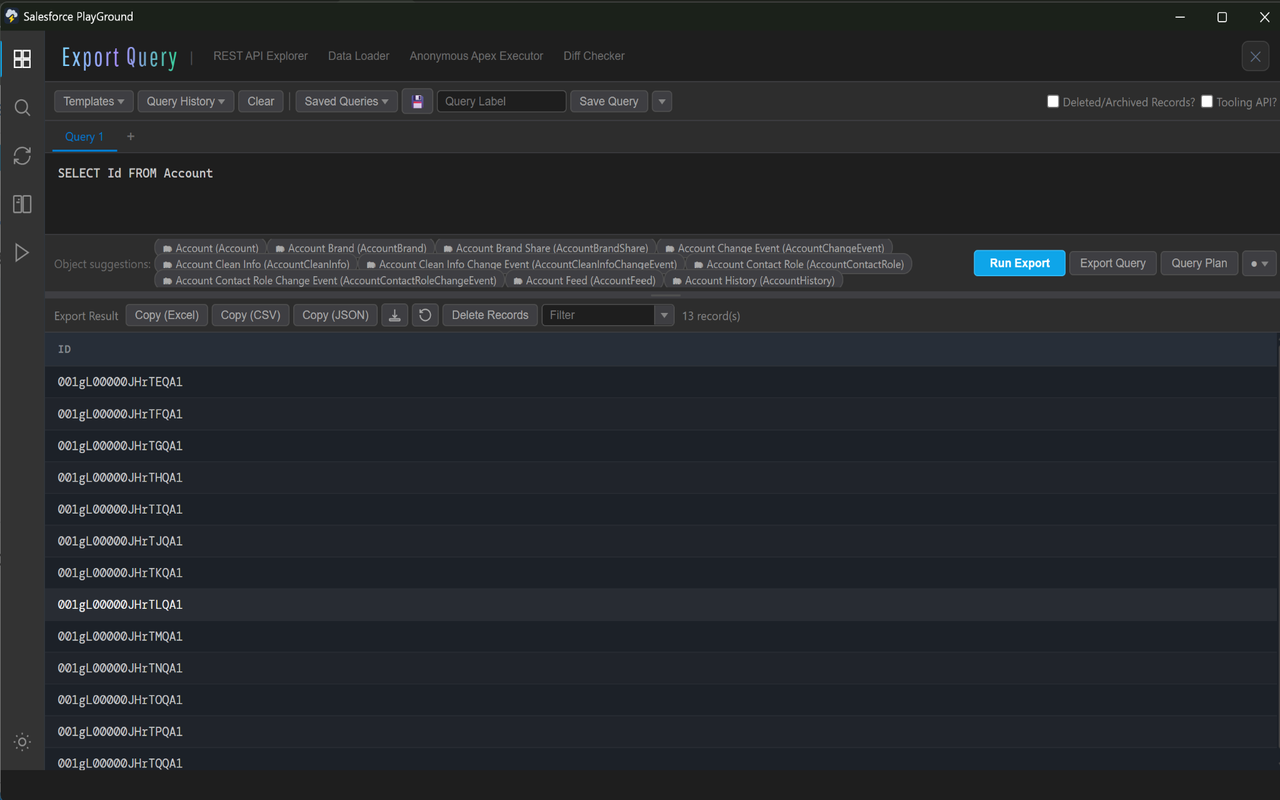Click the Clear button
1280x800 pixels.
point(261,101)
